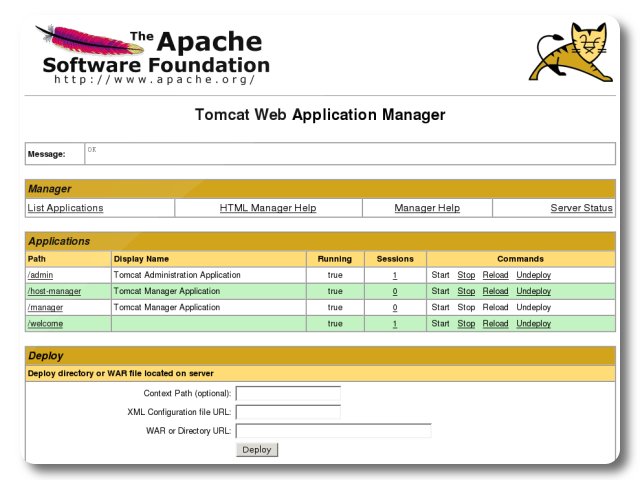Select /manager row 'Tomcat Manager Application' text

[167, 307]
